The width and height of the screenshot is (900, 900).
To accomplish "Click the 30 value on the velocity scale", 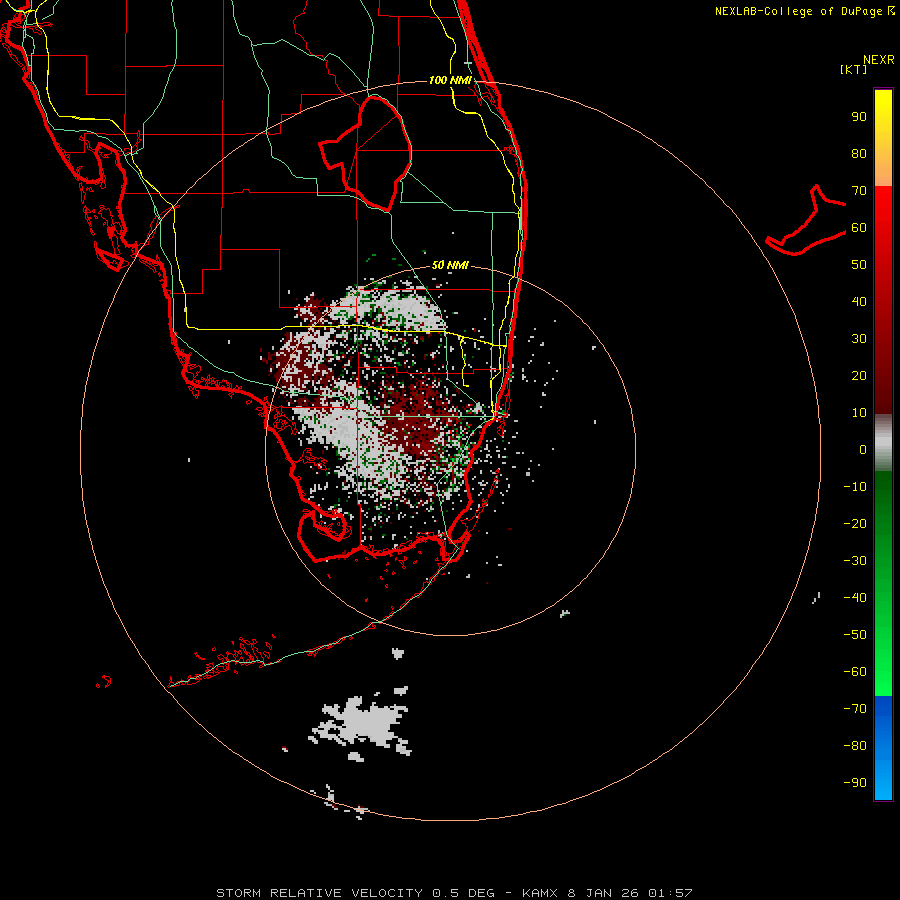I will pyautogui.click(x=859, y=339).
